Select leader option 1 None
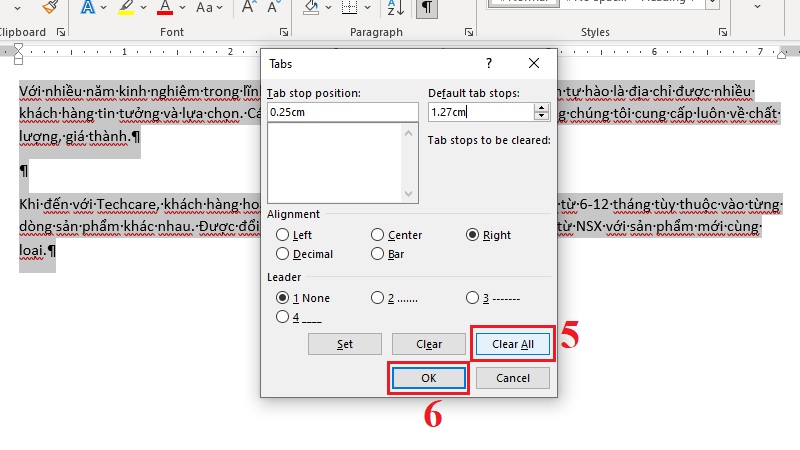The width and height of the screenshot is (800, 450). click(282, 297)
